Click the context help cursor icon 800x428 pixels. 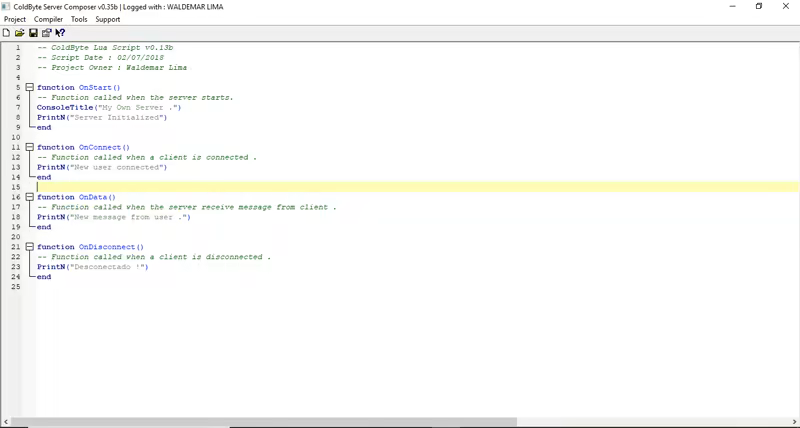pyautogui.click(x=60, y=33)
